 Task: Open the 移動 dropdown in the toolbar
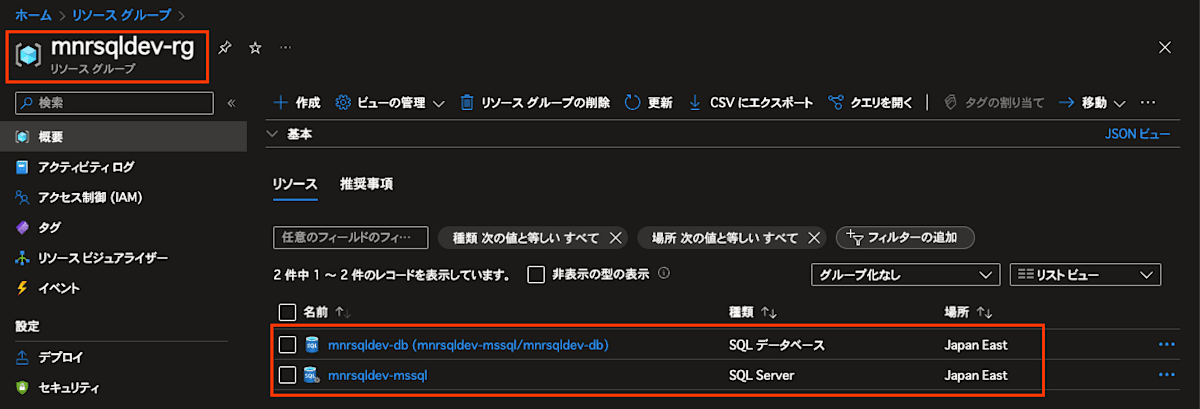(x=1092, y=103)
